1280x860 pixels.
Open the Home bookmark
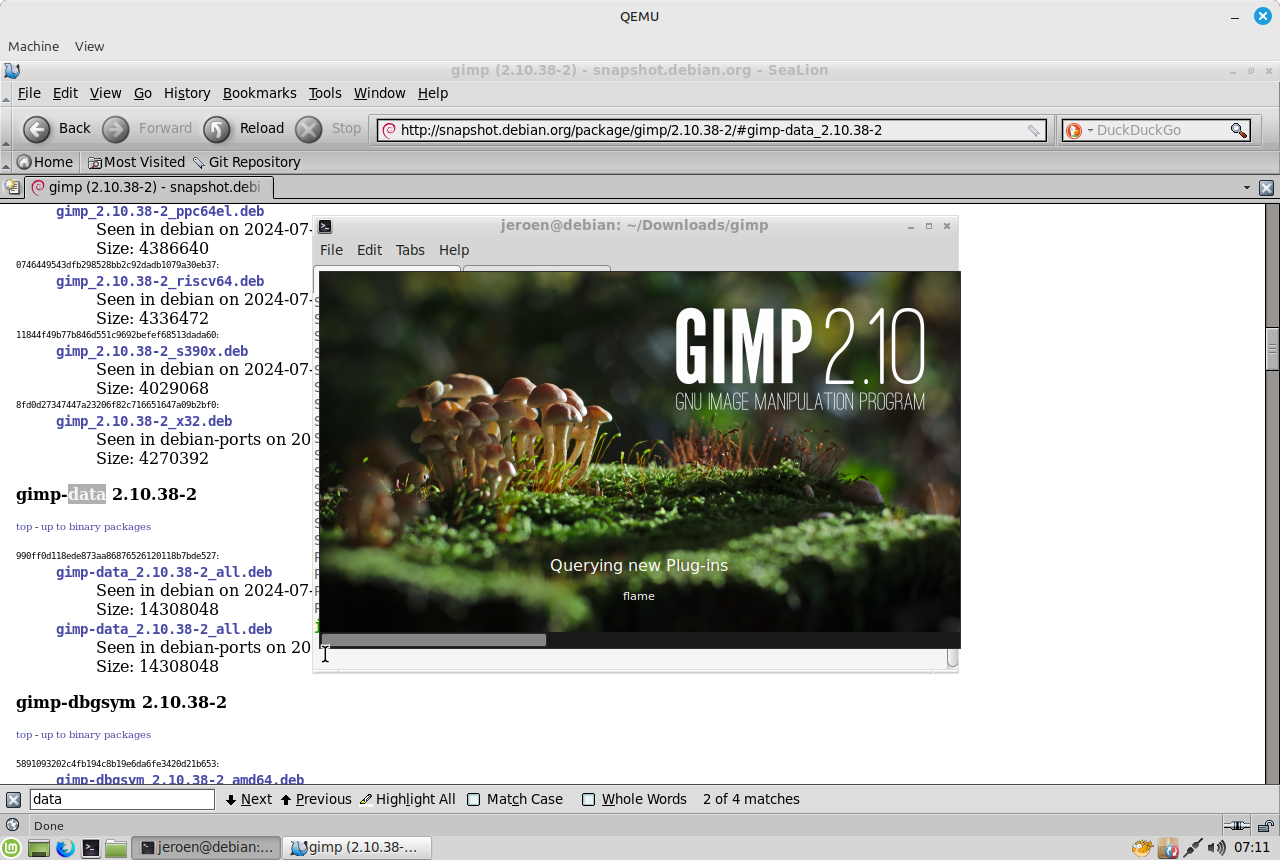[x=45, y=162]
